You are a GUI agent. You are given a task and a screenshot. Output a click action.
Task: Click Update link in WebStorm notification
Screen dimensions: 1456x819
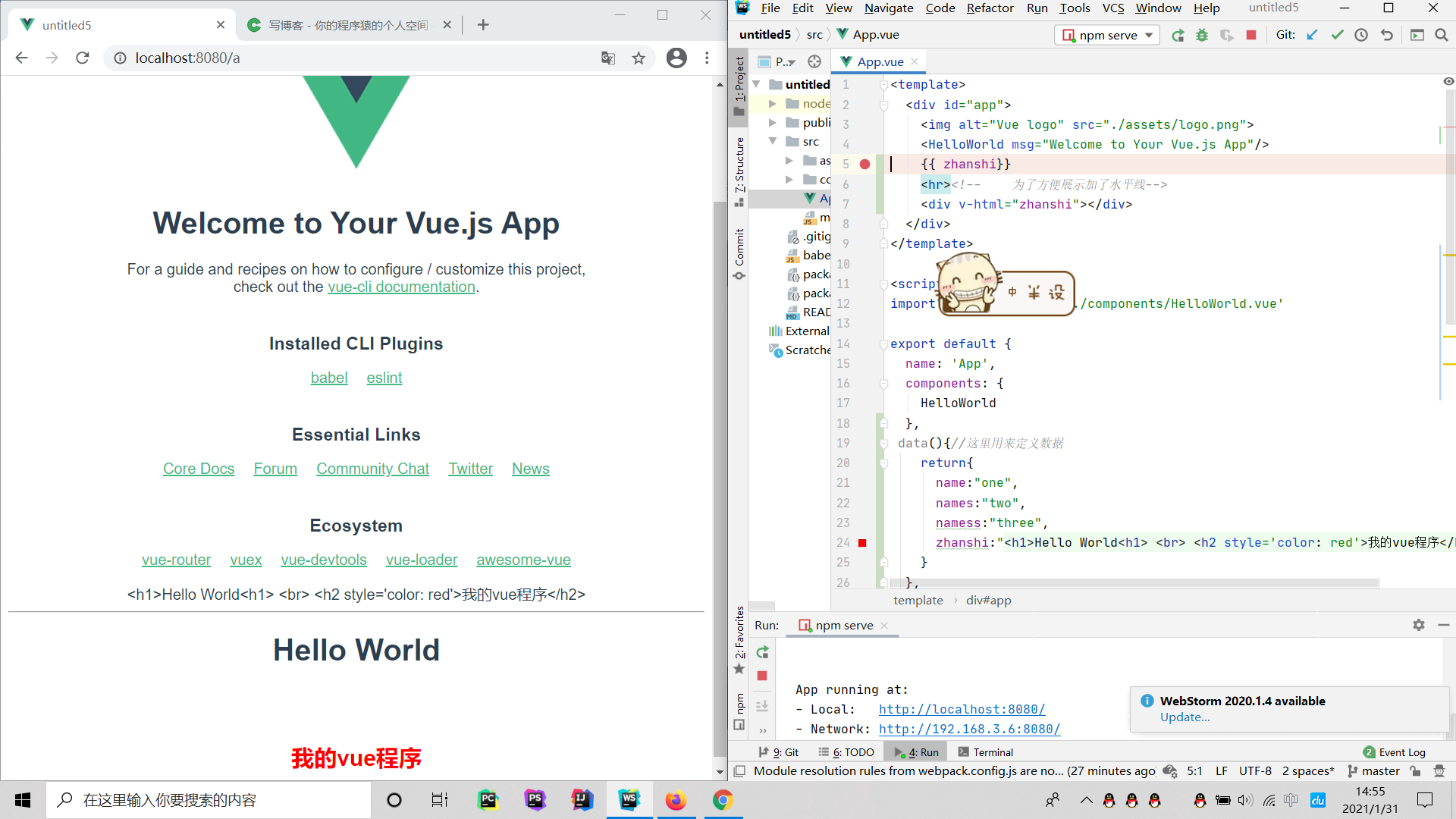pyautogui.click(x=1185, y=717)
